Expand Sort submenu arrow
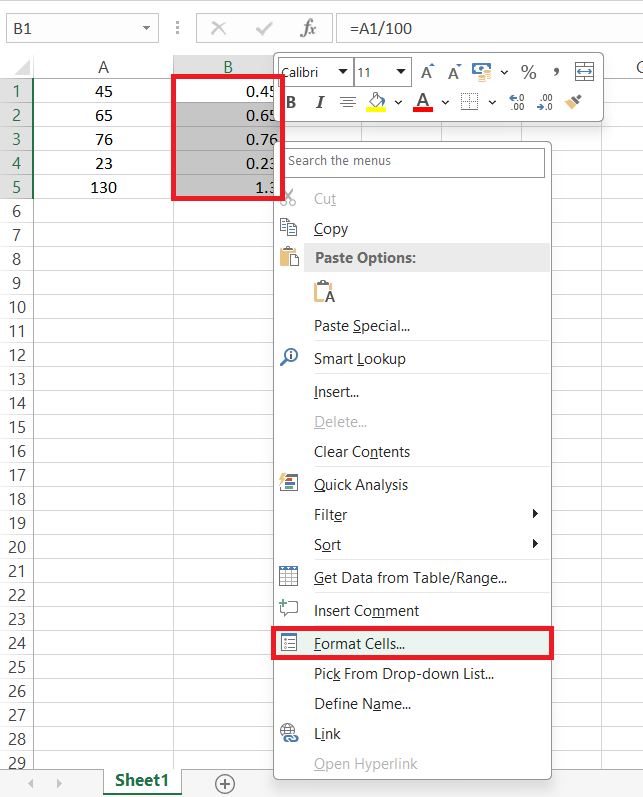 (x=535, y=543)
